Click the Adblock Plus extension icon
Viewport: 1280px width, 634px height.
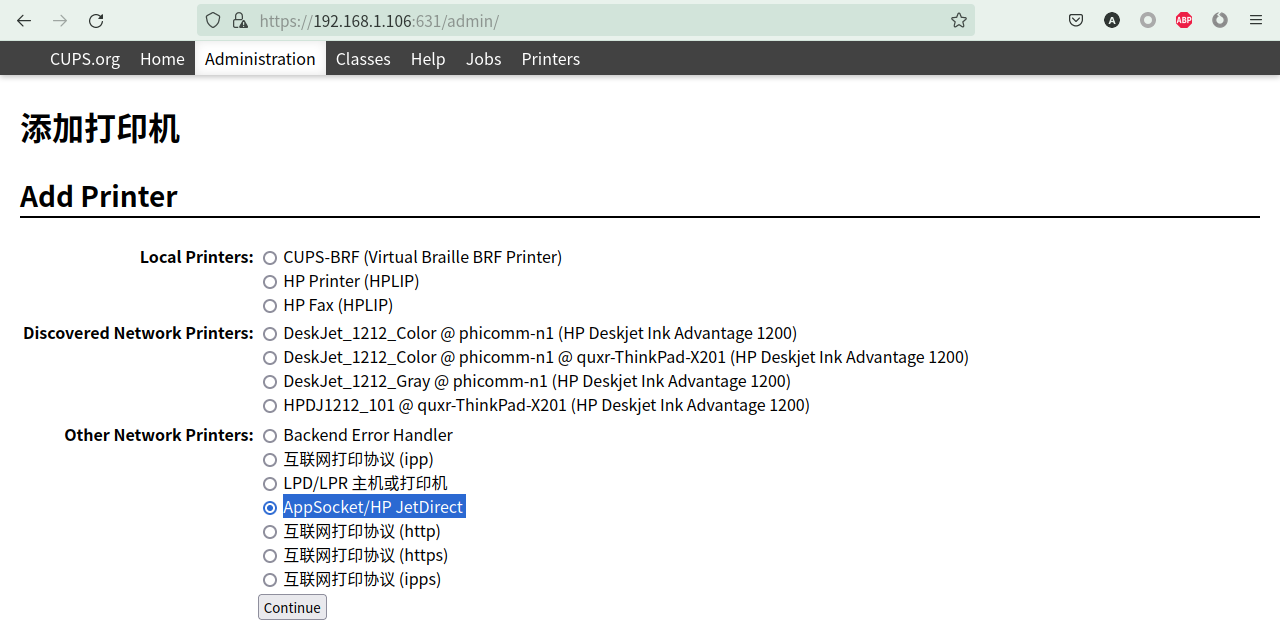[1184, 20]
